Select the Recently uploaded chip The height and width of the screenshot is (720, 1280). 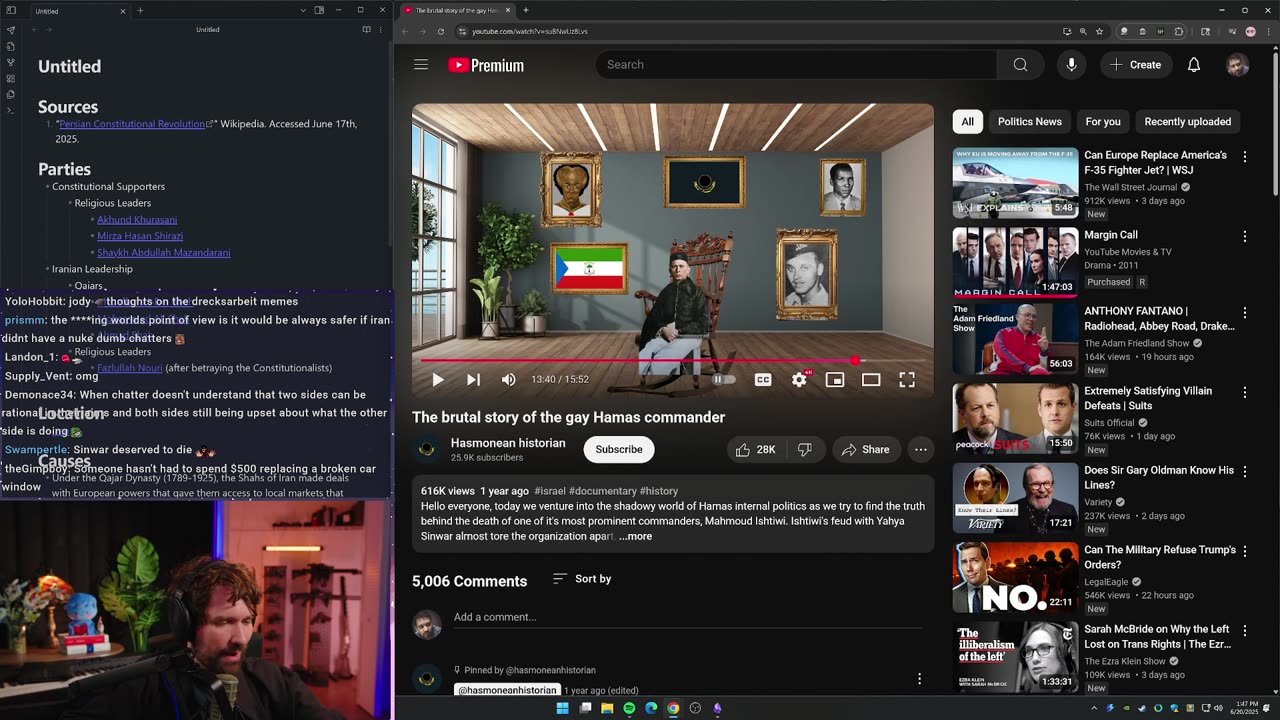click(1188, 122)
